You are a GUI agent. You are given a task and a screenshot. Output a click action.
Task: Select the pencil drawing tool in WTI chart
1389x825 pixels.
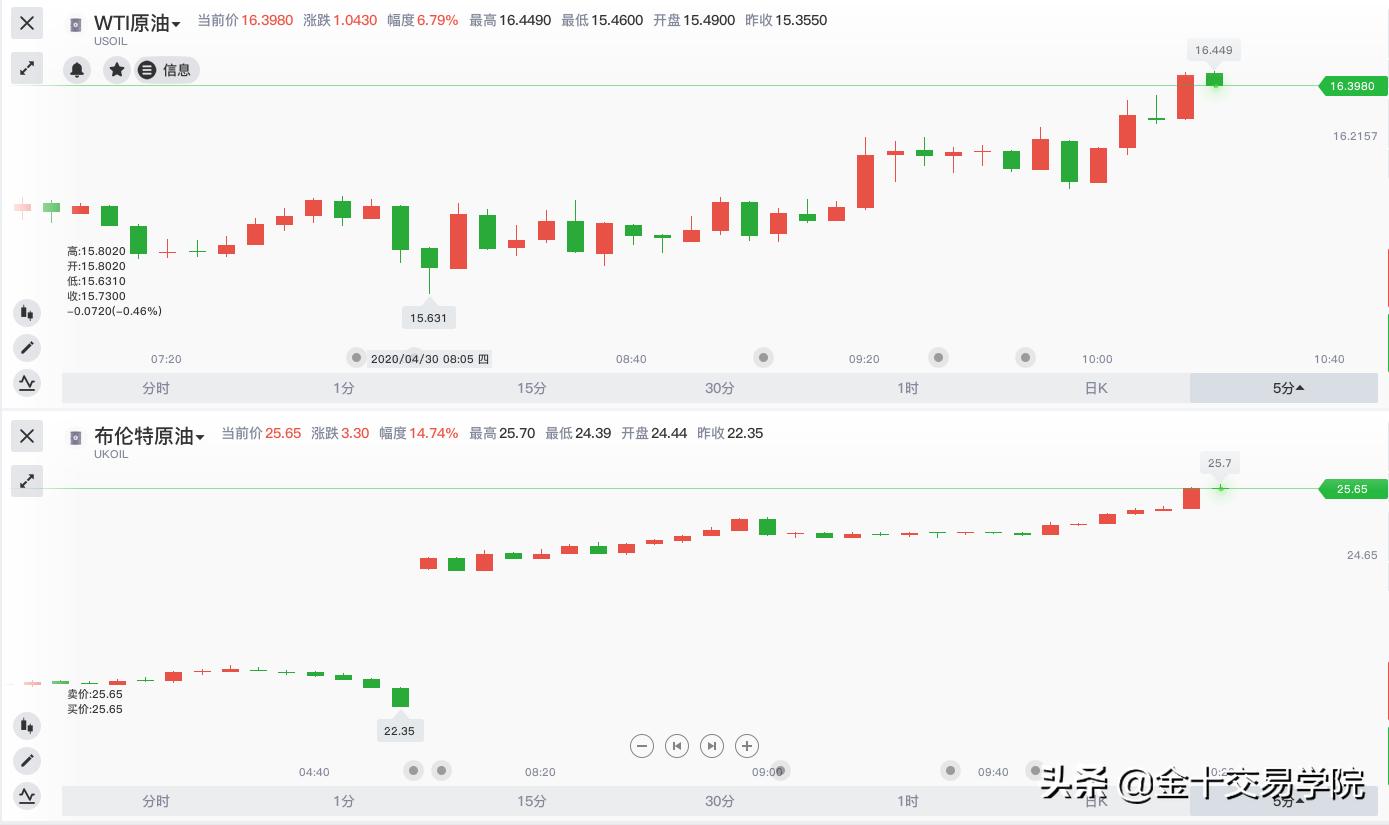pos(27,348)
